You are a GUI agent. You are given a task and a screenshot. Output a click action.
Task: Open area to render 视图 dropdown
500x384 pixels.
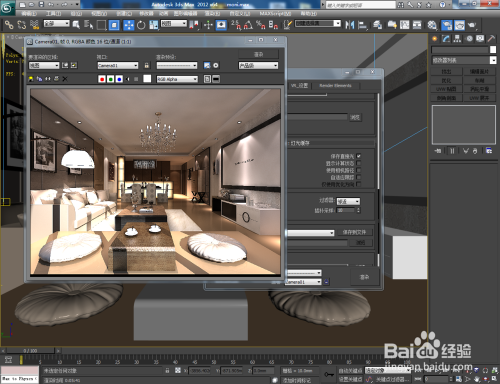44,65
